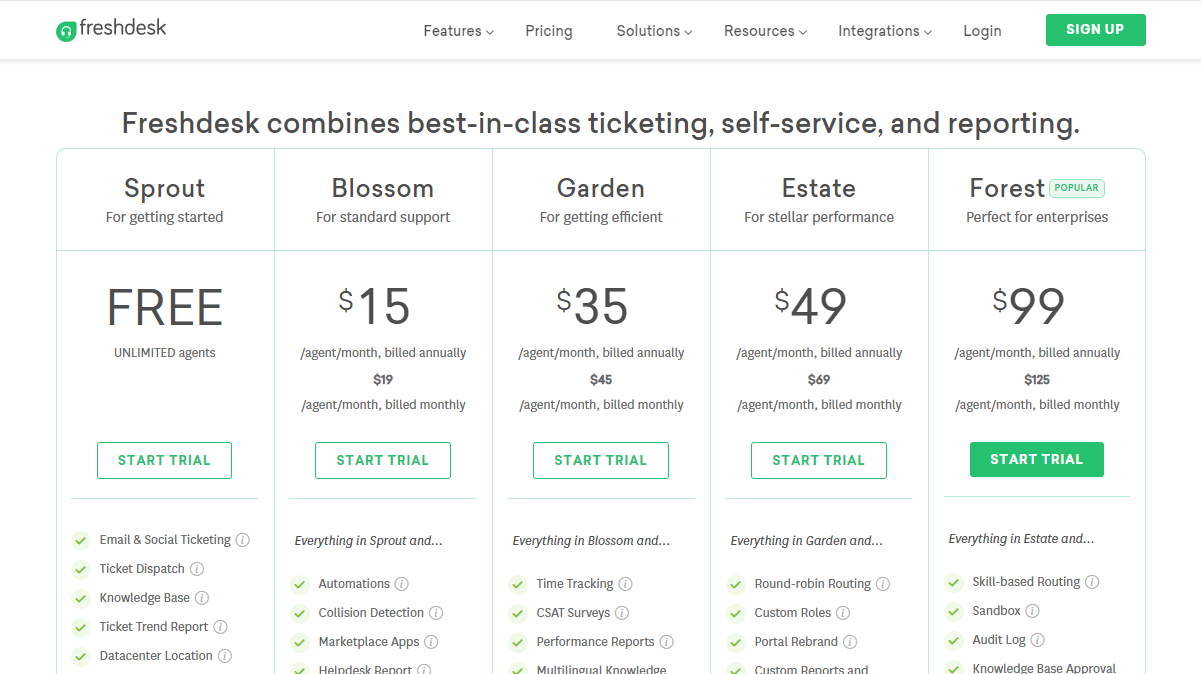This screenshot has height=674, width=1201.
Task: Expand the Features dropdown
Action: tap(457, 30)
